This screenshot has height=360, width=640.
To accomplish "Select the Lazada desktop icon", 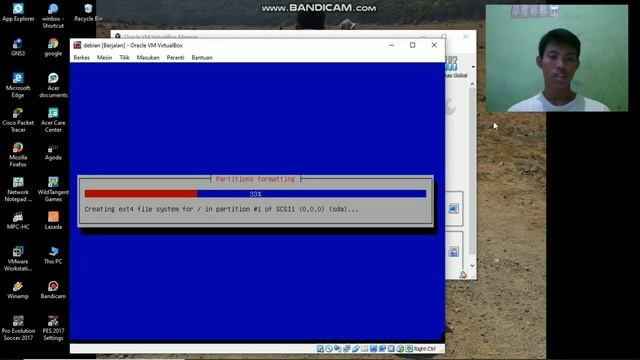I will (53, 220).
